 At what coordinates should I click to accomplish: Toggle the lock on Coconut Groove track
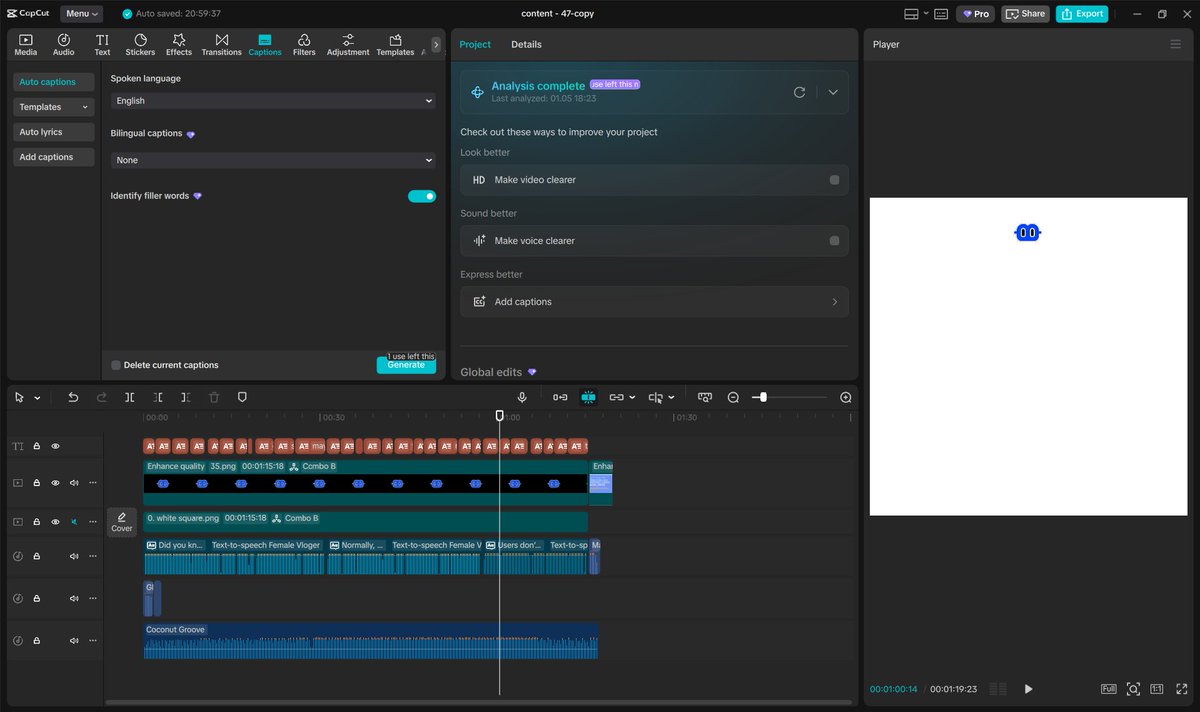(x=37, y=640)
